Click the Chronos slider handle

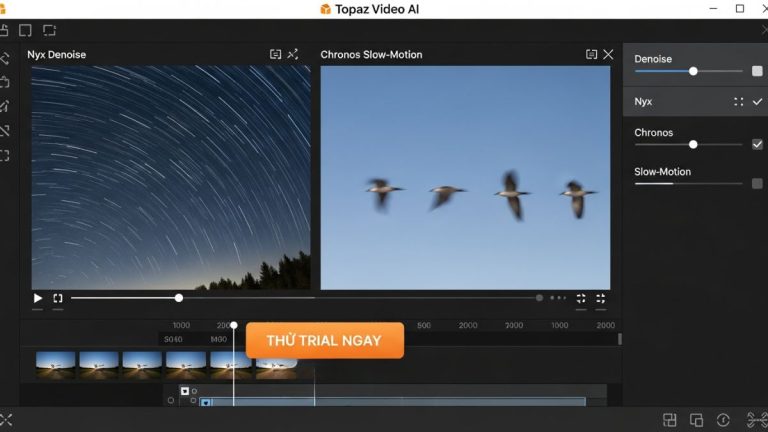pos(693,144)
